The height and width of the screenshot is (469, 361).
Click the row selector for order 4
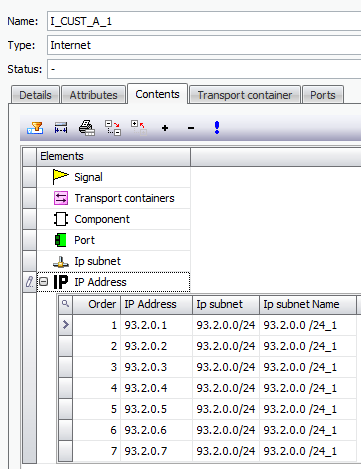click(66, 388)
